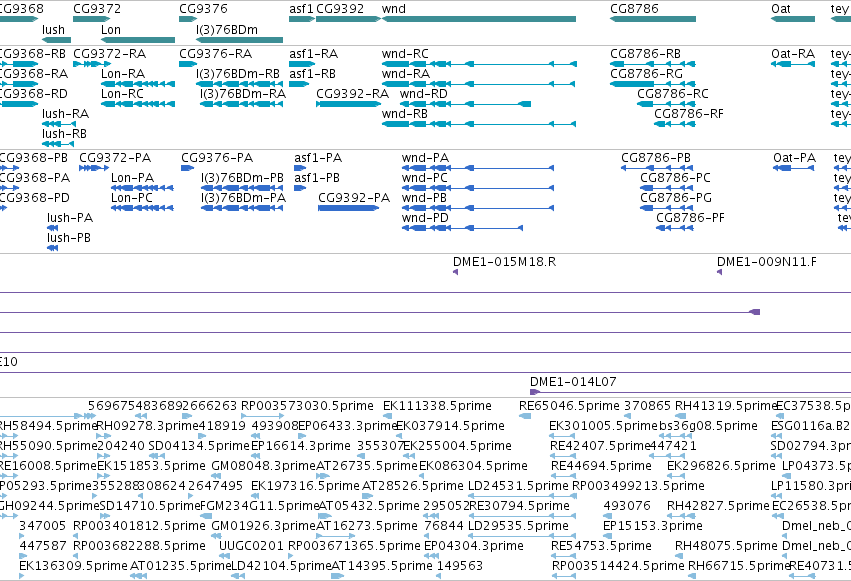Click the CG9392-RA transcript label
The image size is (851, 581).
point(352,94)
